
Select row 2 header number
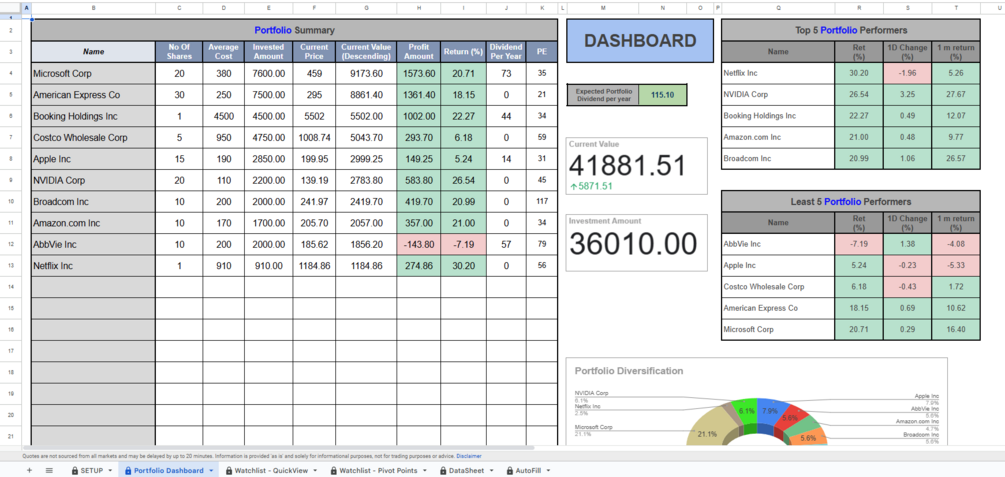point(11,29)
